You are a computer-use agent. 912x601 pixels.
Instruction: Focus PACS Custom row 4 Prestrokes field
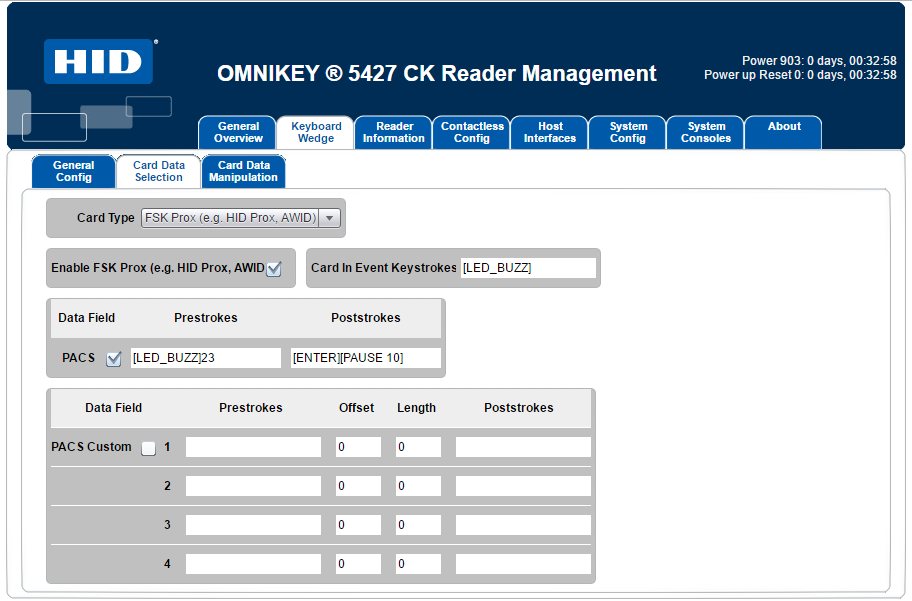(x=254, y=564)
